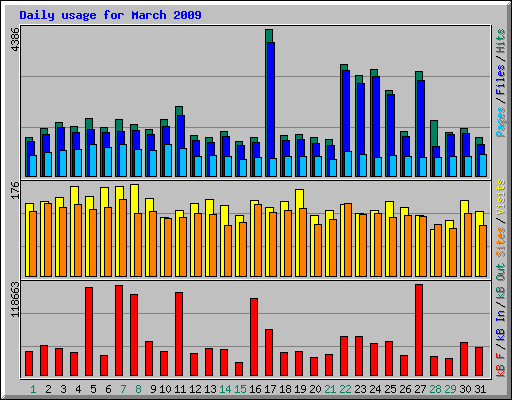
Task: Click the "Visits" legend label
Action: tap(501, 197)
